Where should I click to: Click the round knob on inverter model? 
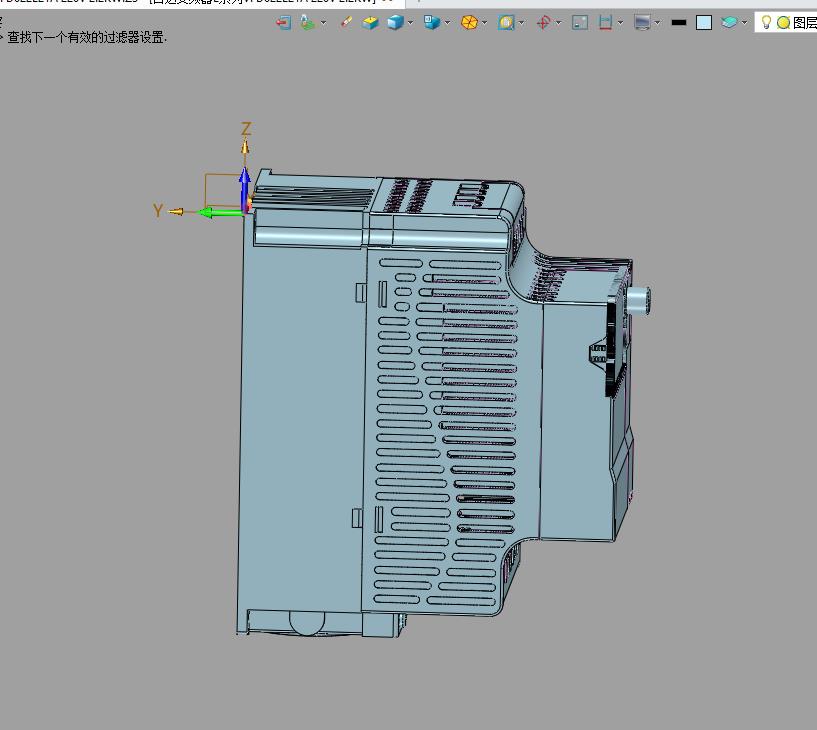click(639, 301)
